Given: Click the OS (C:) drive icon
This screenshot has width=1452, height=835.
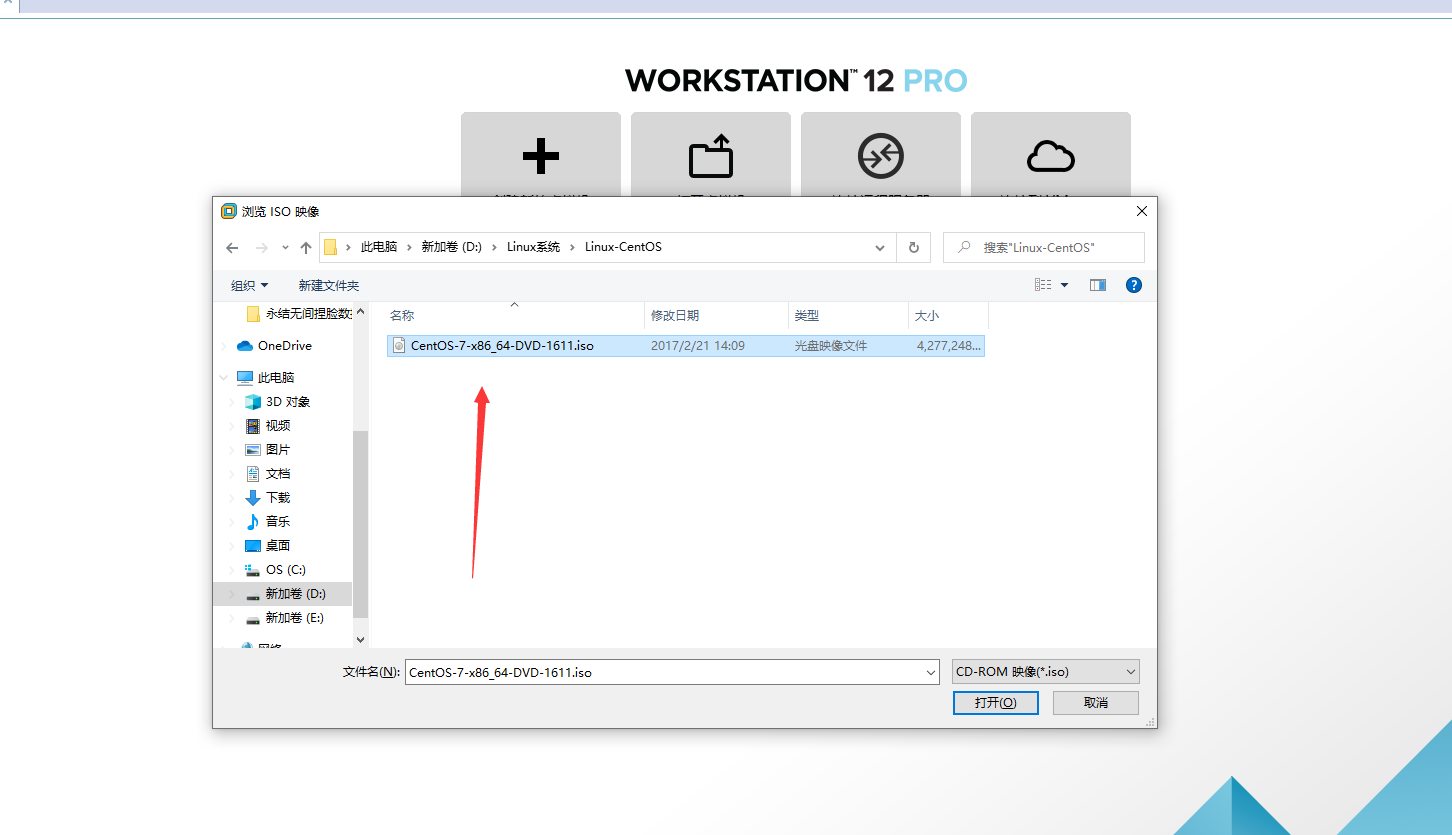Looking at the screenshot, I should coord(253,570).
